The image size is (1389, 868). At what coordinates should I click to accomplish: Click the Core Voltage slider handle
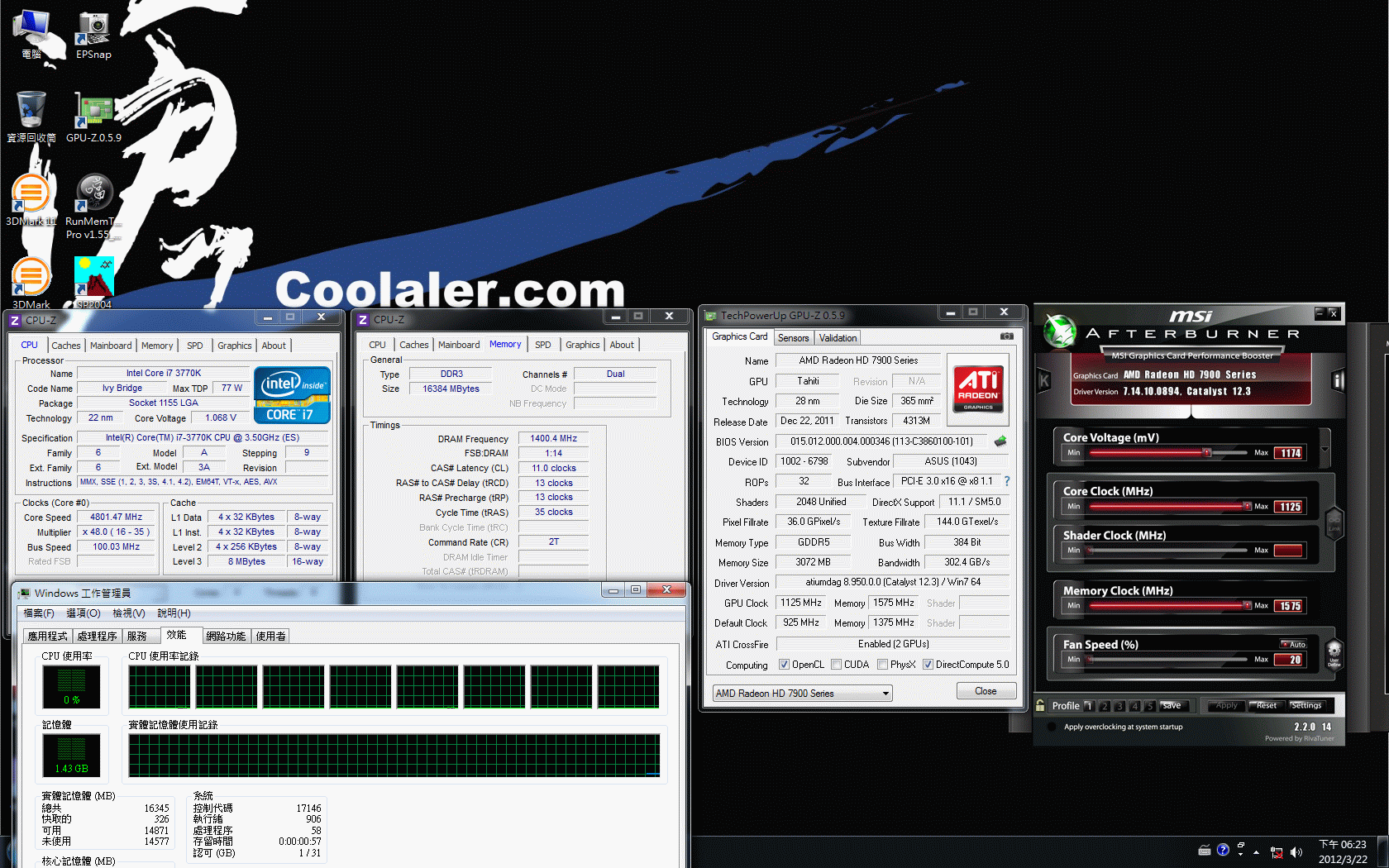click(1207, 452)
